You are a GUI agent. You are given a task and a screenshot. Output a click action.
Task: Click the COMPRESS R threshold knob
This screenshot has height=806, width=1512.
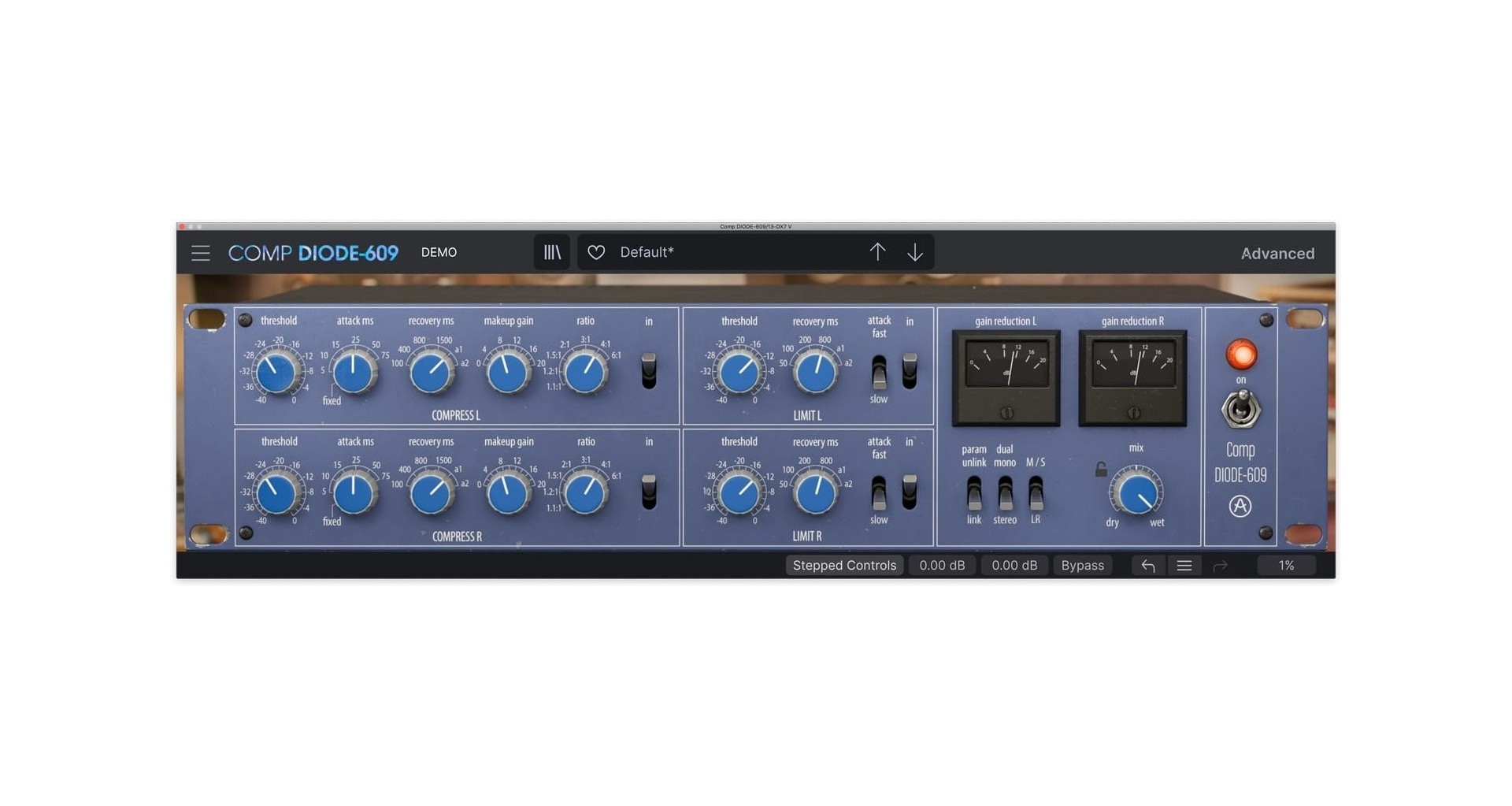276,494
